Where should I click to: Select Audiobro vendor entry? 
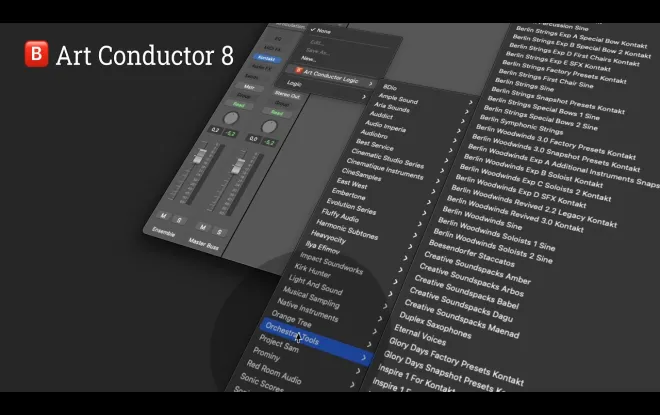374,134
